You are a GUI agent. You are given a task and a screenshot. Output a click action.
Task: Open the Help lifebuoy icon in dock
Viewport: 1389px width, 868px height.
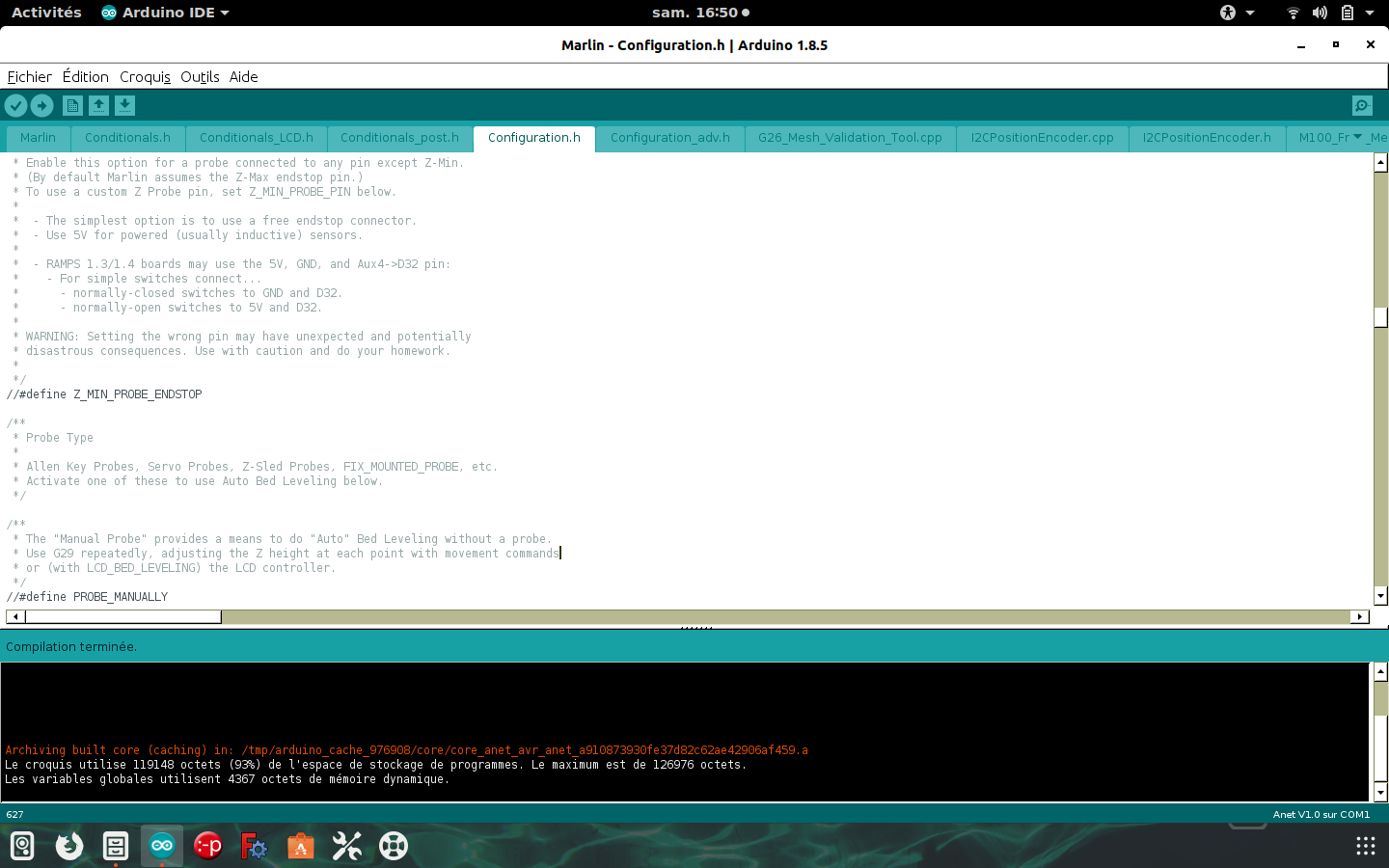point(394,847)
